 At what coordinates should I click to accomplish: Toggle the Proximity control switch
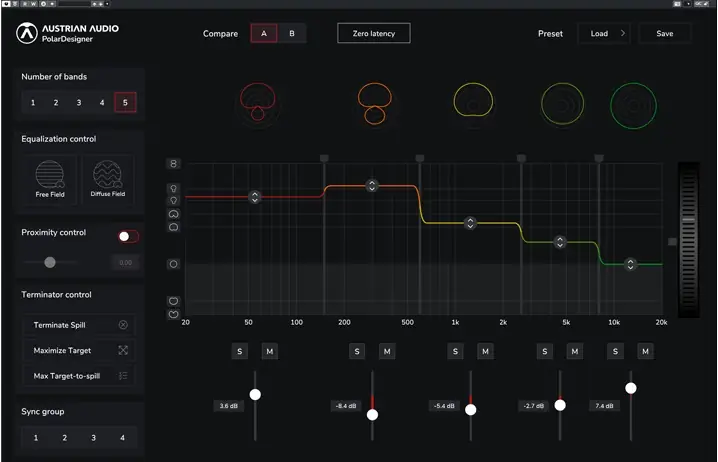128,236
